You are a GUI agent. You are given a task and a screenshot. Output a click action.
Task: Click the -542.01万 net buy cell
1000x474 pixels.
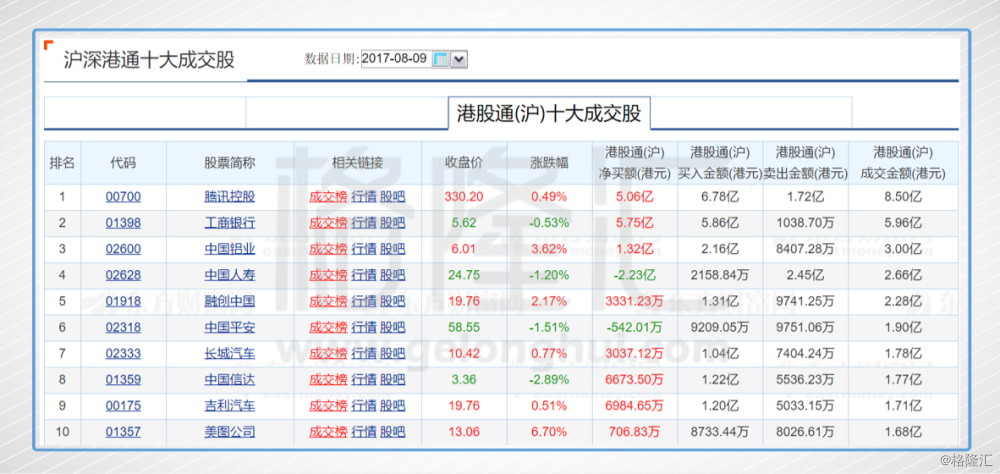[x=635, y=328]
